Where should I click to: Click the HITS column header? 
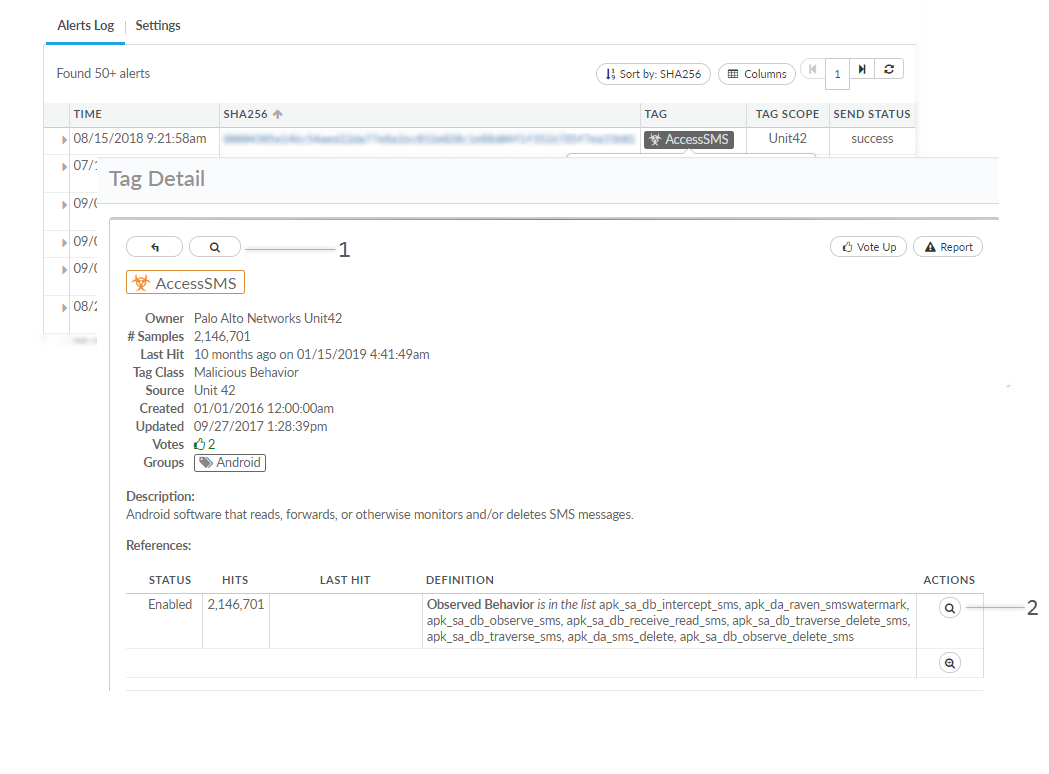235,580
